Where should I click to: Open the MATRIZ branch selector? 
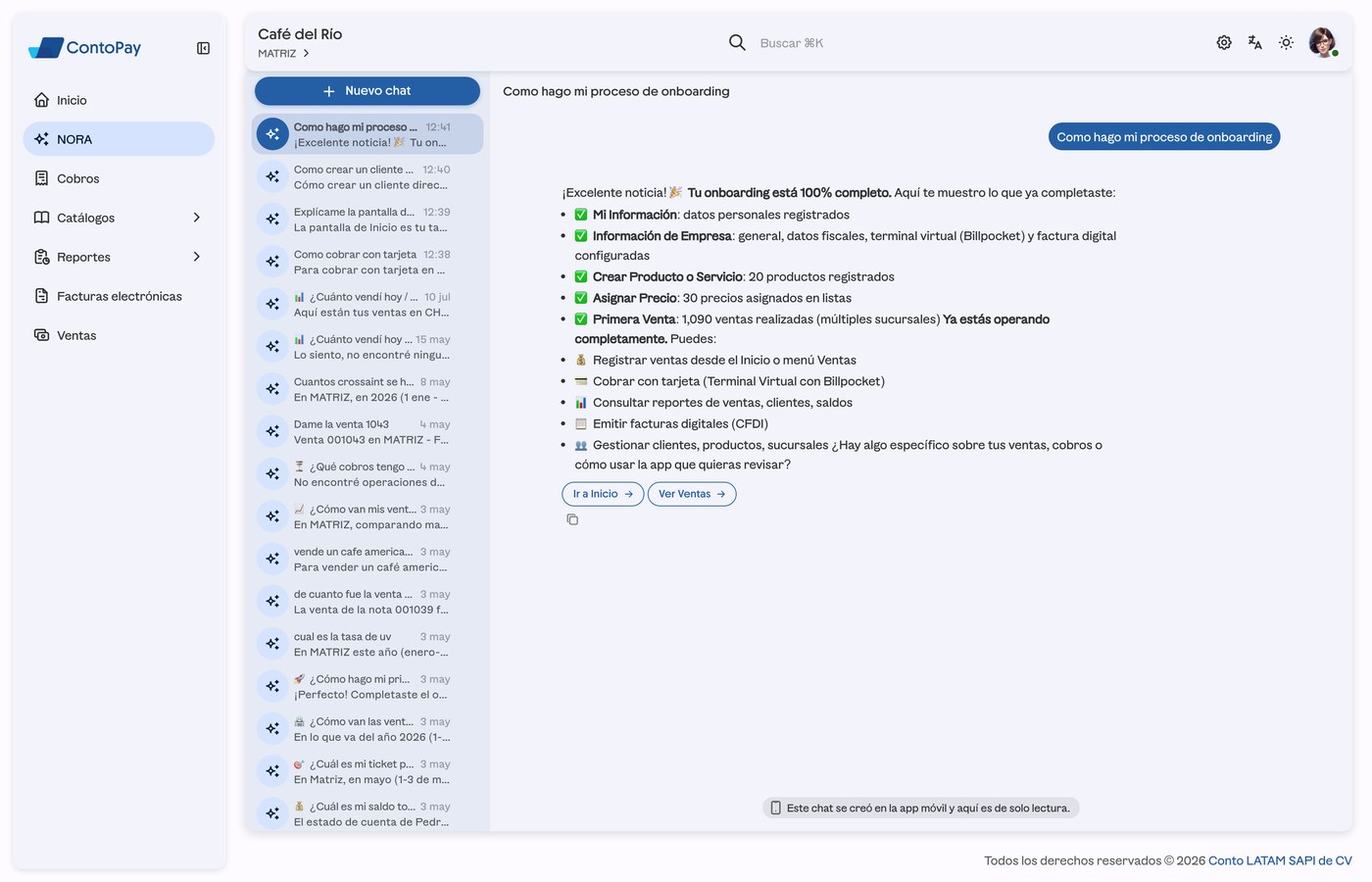[284, 54]
